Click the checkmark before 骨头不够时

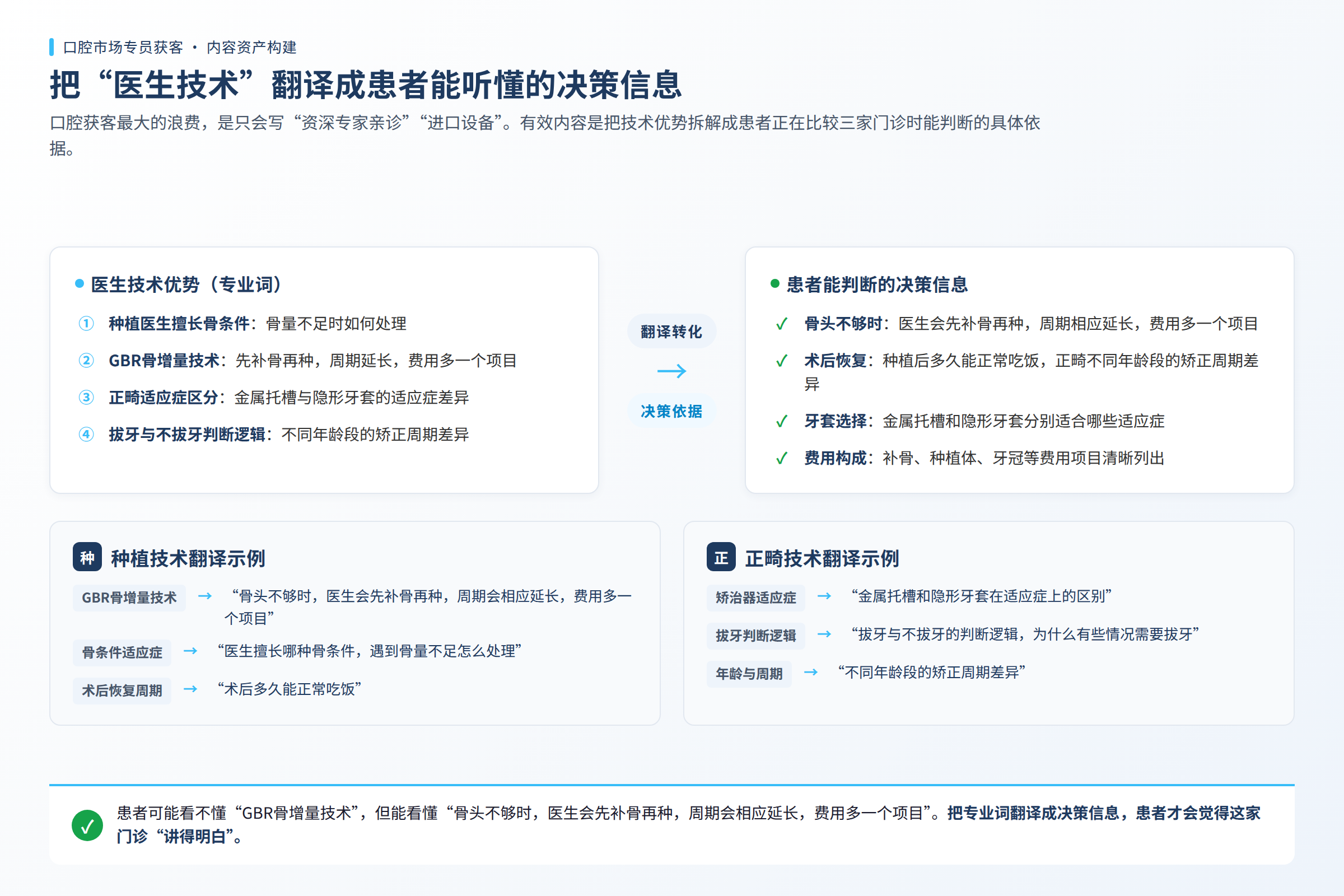point(782,325)
